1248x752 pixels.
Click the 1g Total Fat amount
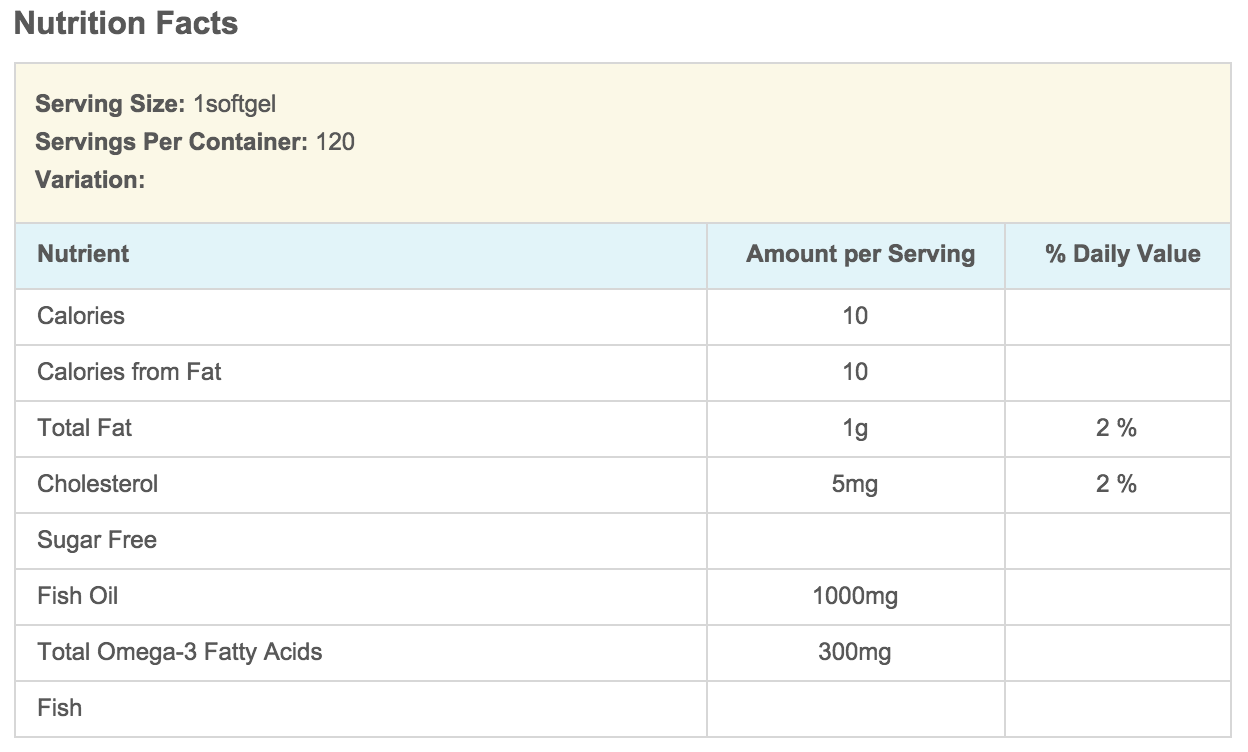[x=855, y=429]
